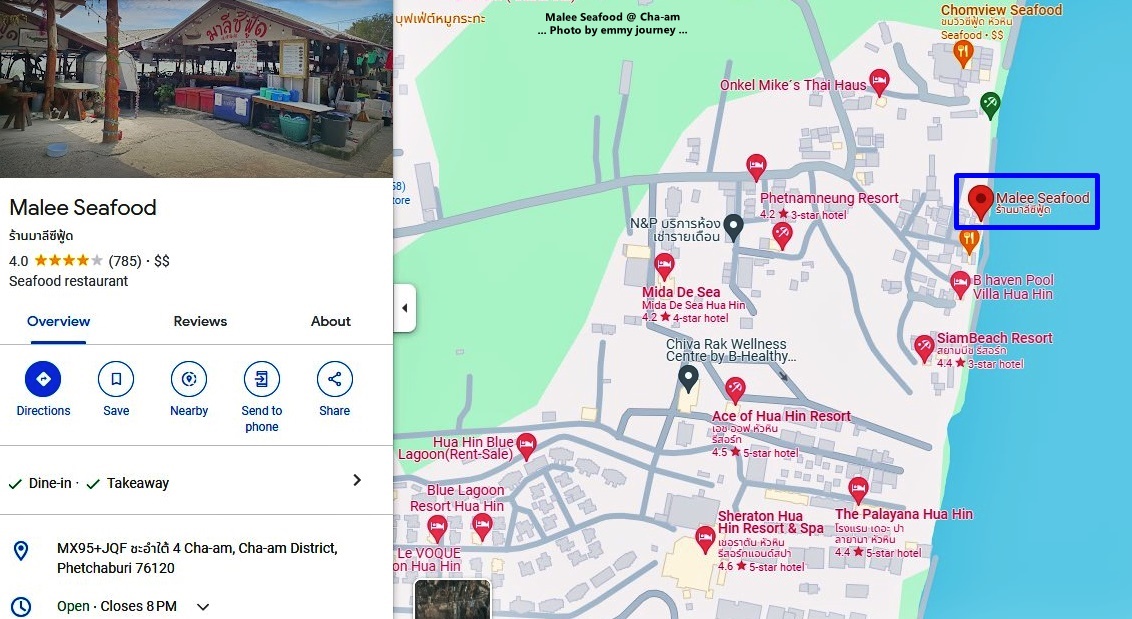Image resolution: width=1132 pixels, height=619 pixels.
Task: Open the About tab
Action: pyautogui.click(x=331, y=321)
